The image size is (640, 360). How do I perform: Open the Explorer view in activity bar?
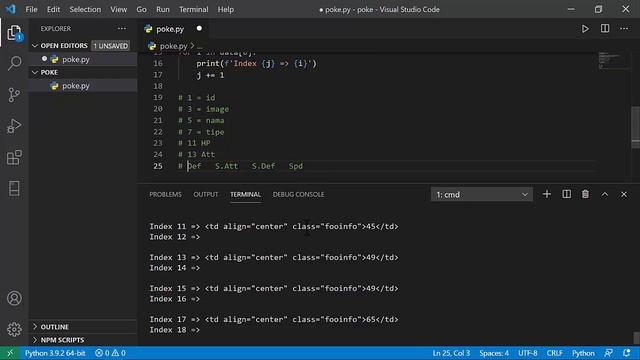coord(14,33)
